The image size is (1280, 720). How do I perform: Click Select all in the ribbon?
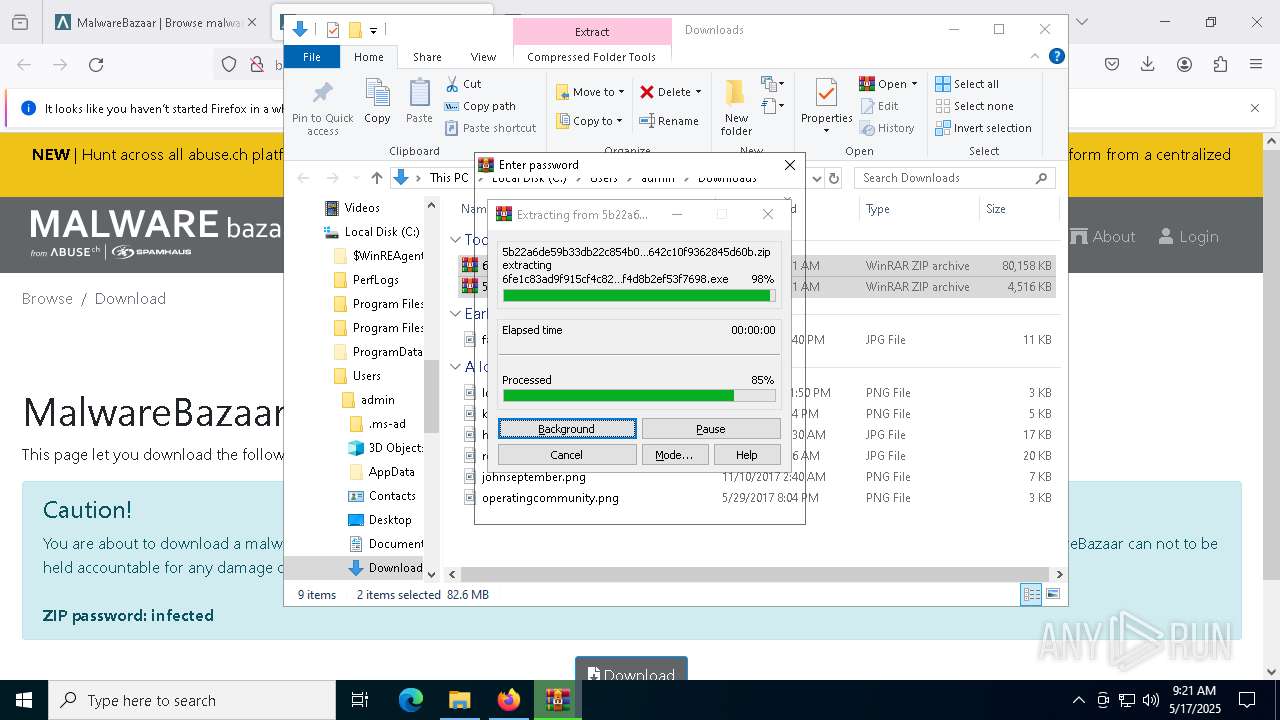[x=967, y=84]
